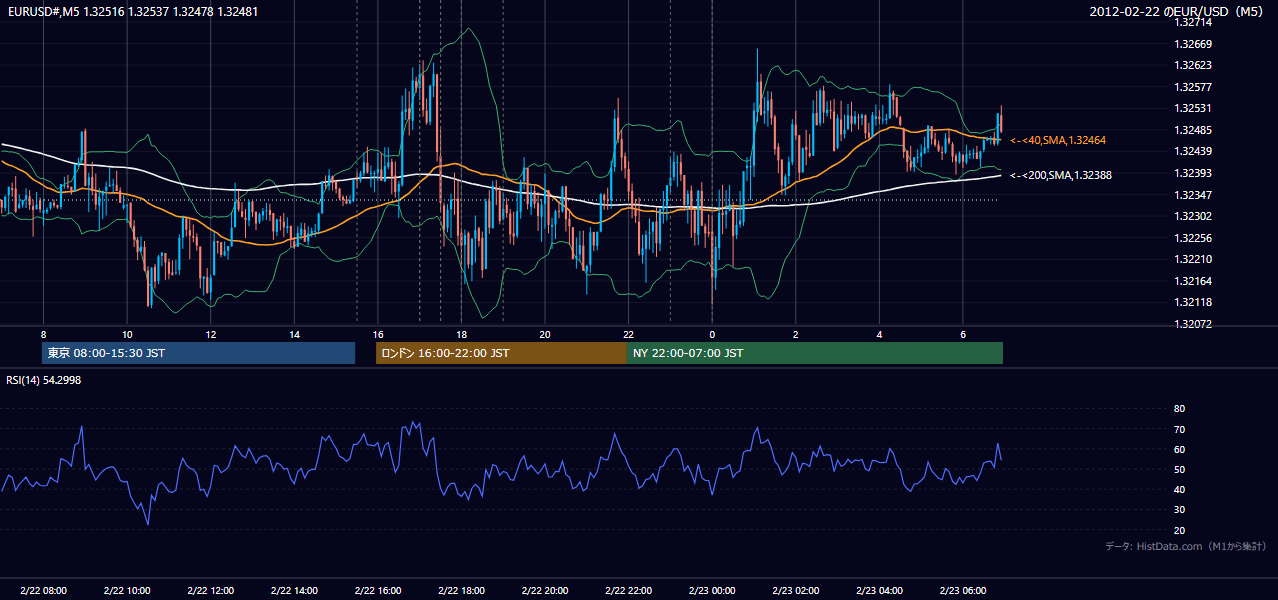Click the RSI 80 level label
Image resolution: width=1278 pixels, height=600 pixels.
1179,409
